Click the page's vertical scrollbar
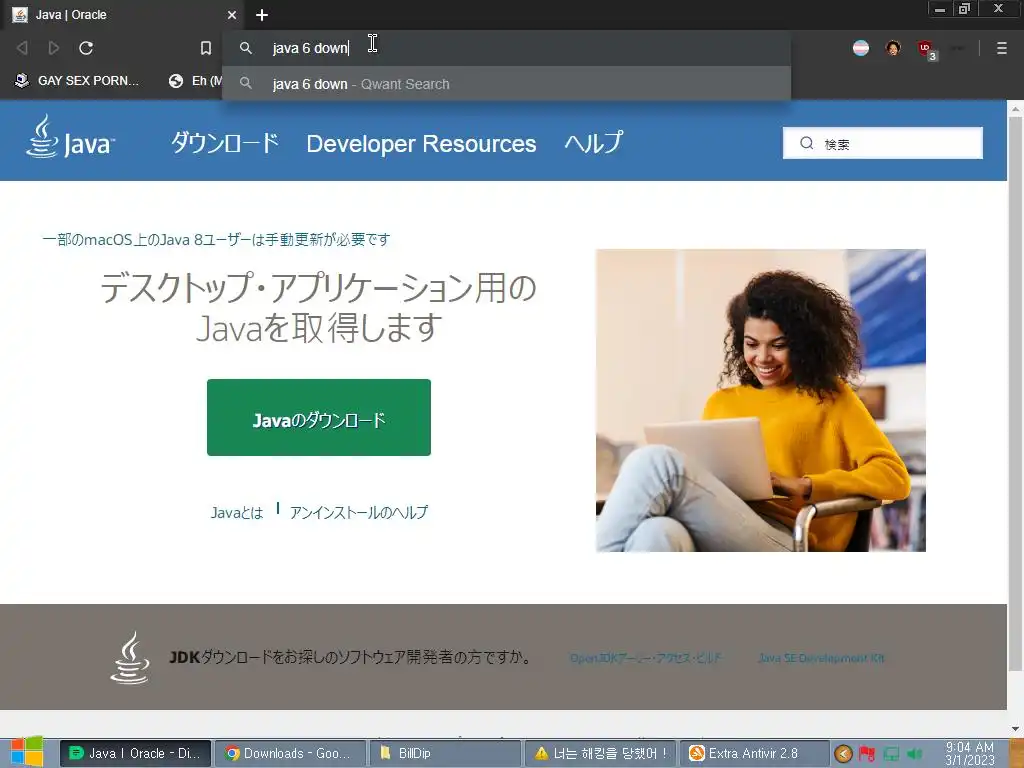 (x=1015, y=392)
